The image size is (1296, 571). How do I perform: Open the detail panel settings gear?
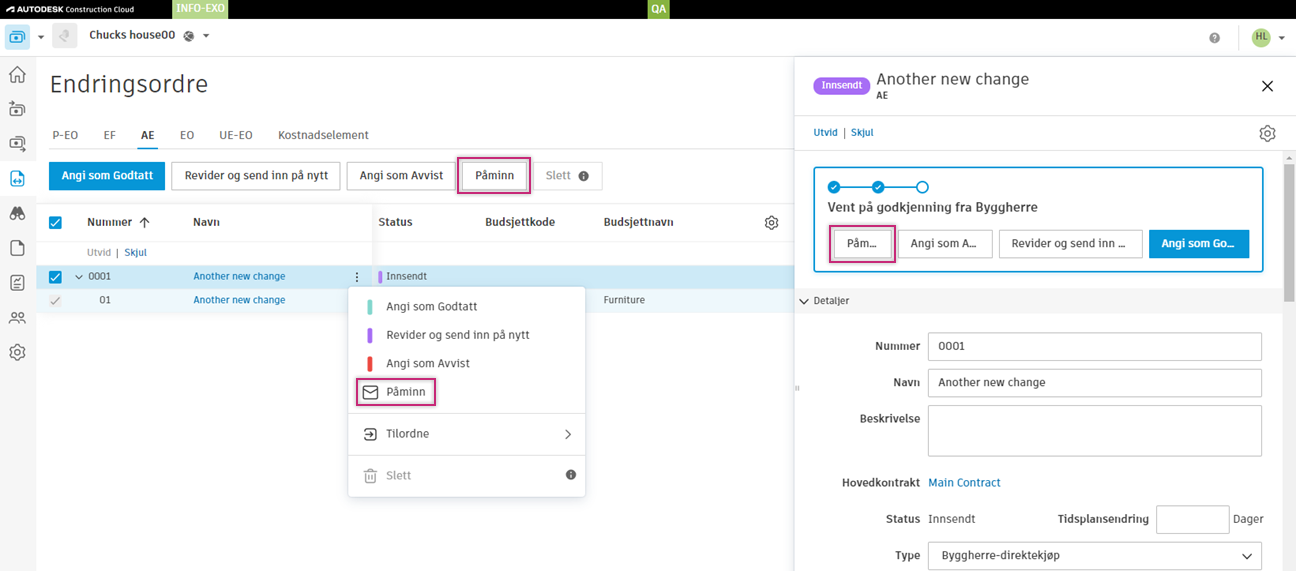[1267, 133]
